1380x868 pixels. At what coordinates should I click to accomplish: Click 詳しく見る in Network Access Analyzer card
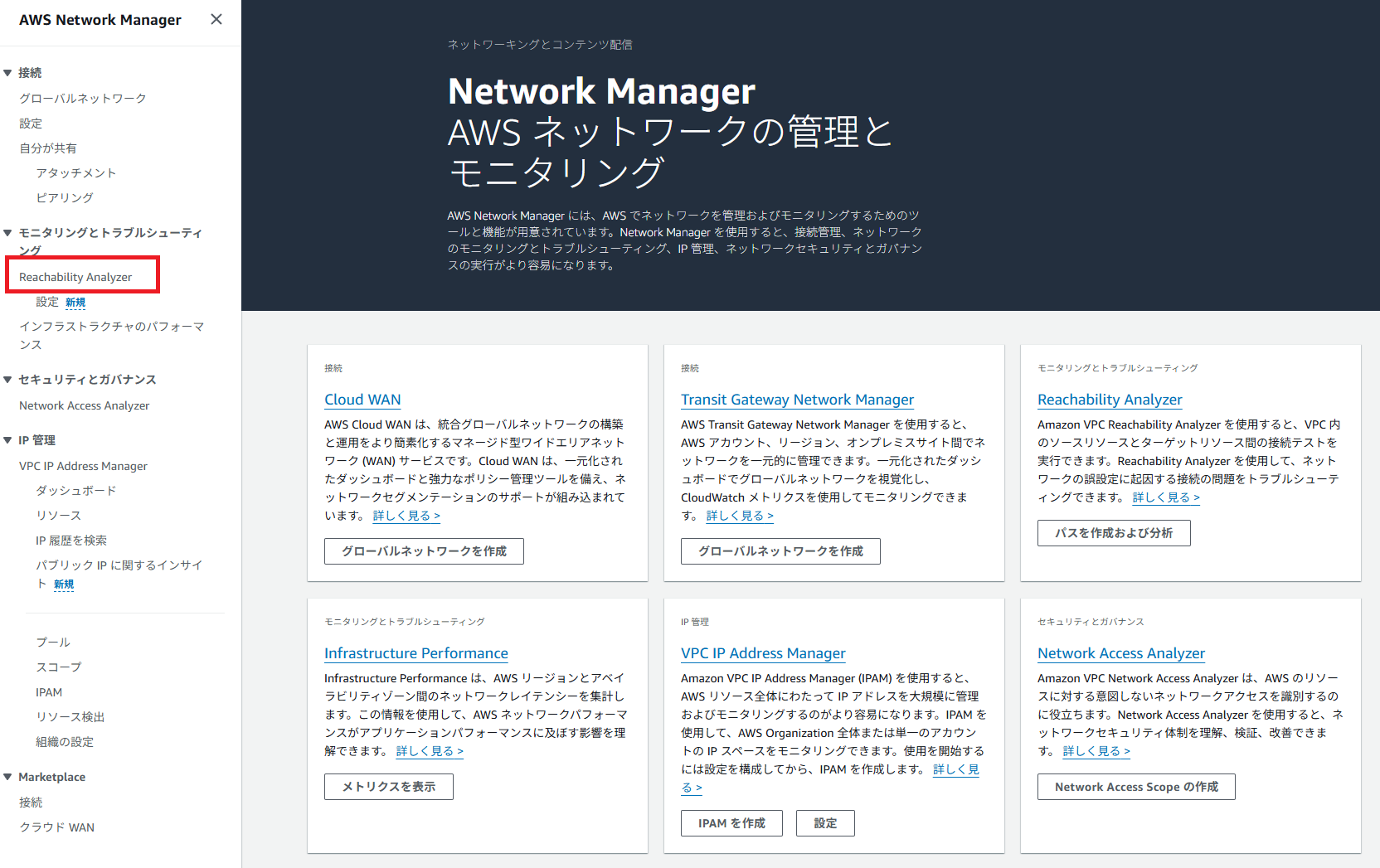pos(1096,751)
